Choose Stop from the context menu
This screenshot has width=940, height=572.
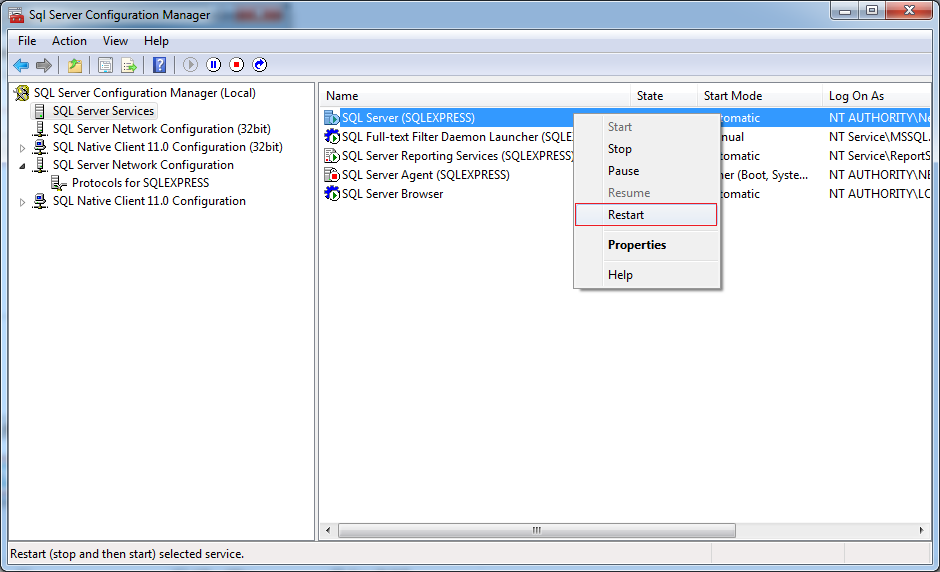tap(647, 149)
